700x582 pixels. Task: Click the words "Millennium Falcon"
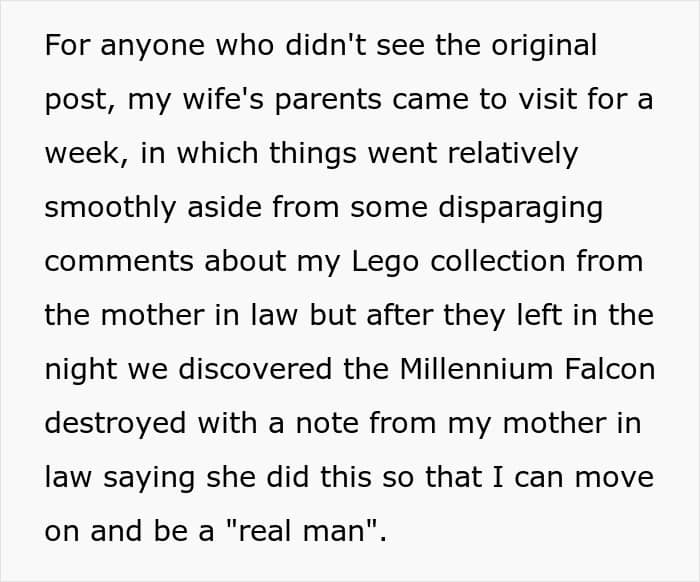coord(527,369)
